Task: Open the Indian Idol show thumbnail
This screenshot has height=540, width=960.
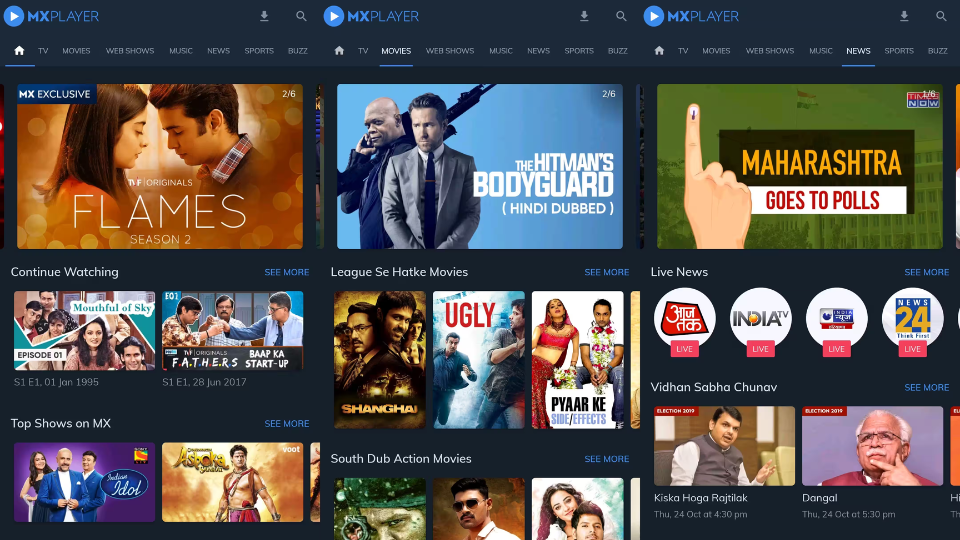Action: pyautogui.click(x=84, y=482)
